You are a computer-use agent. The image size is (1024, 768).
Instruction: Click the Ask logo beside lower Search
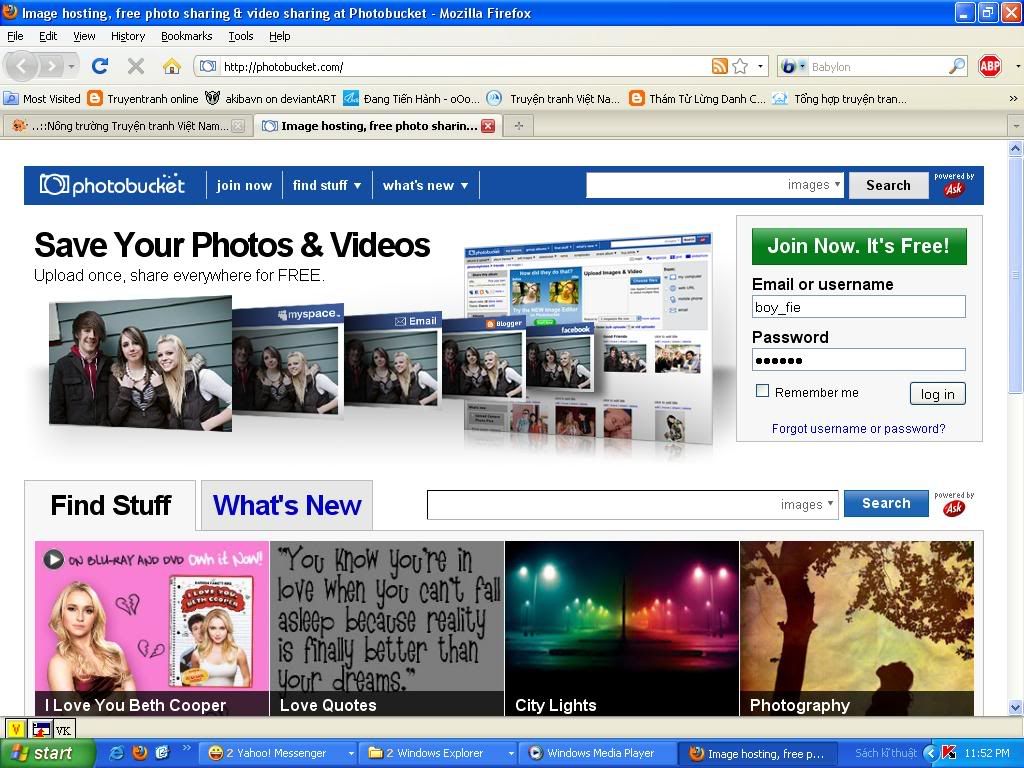coord(953,508)
